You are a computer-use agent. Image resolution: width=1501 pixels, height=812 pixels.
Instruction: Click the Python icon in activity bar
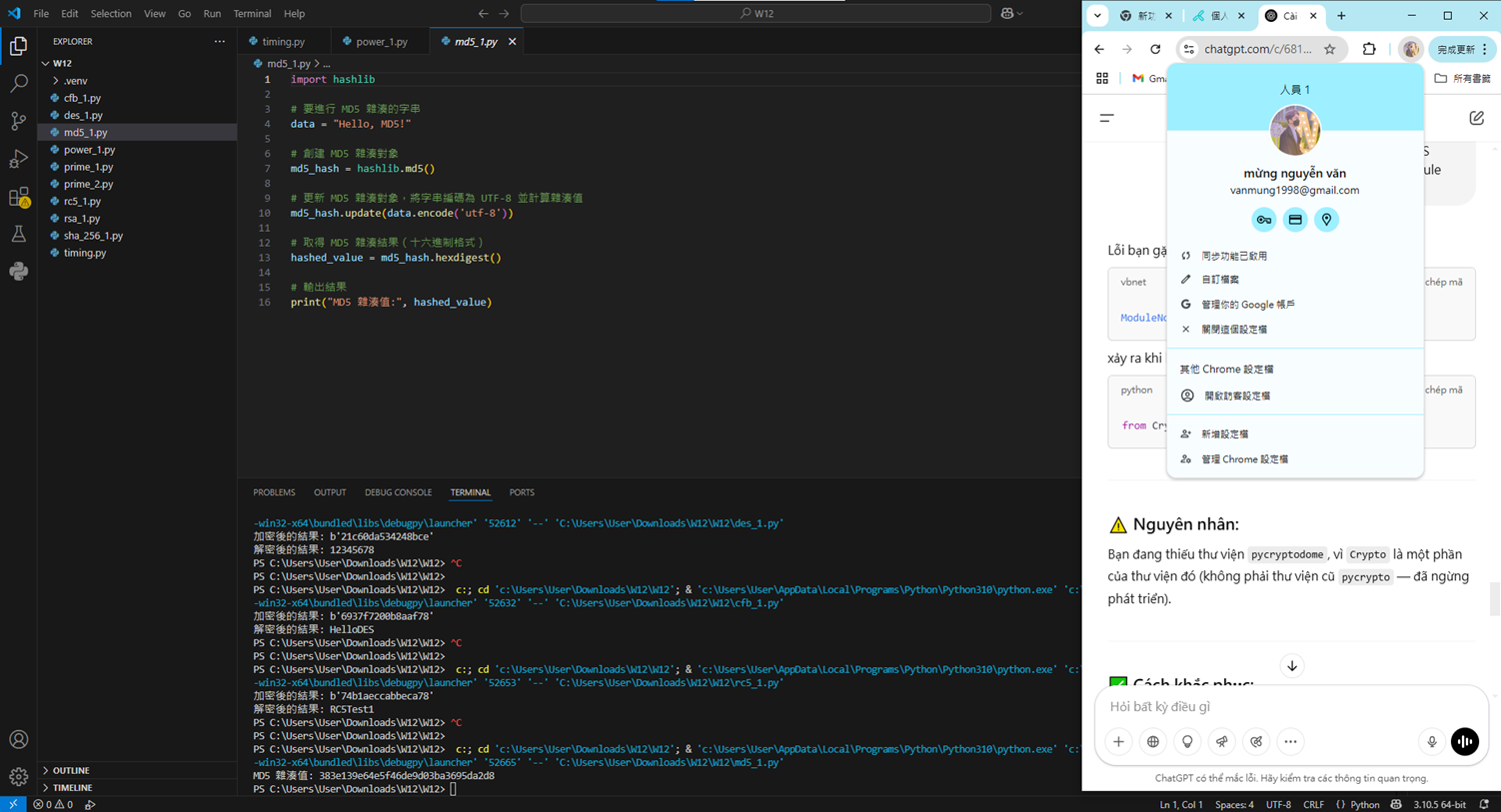tap(18, 272)
